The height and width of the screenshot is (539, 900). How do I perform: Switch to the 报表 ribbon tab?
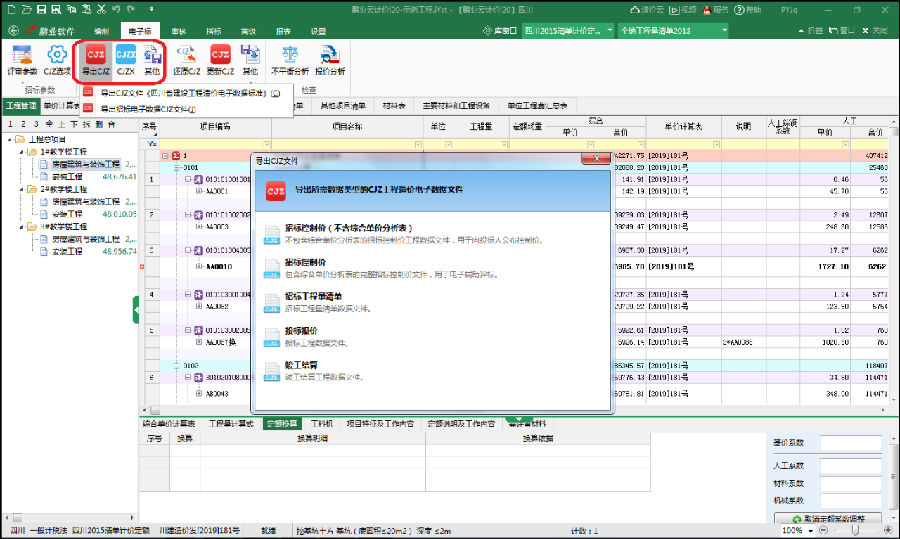[282, 31]
